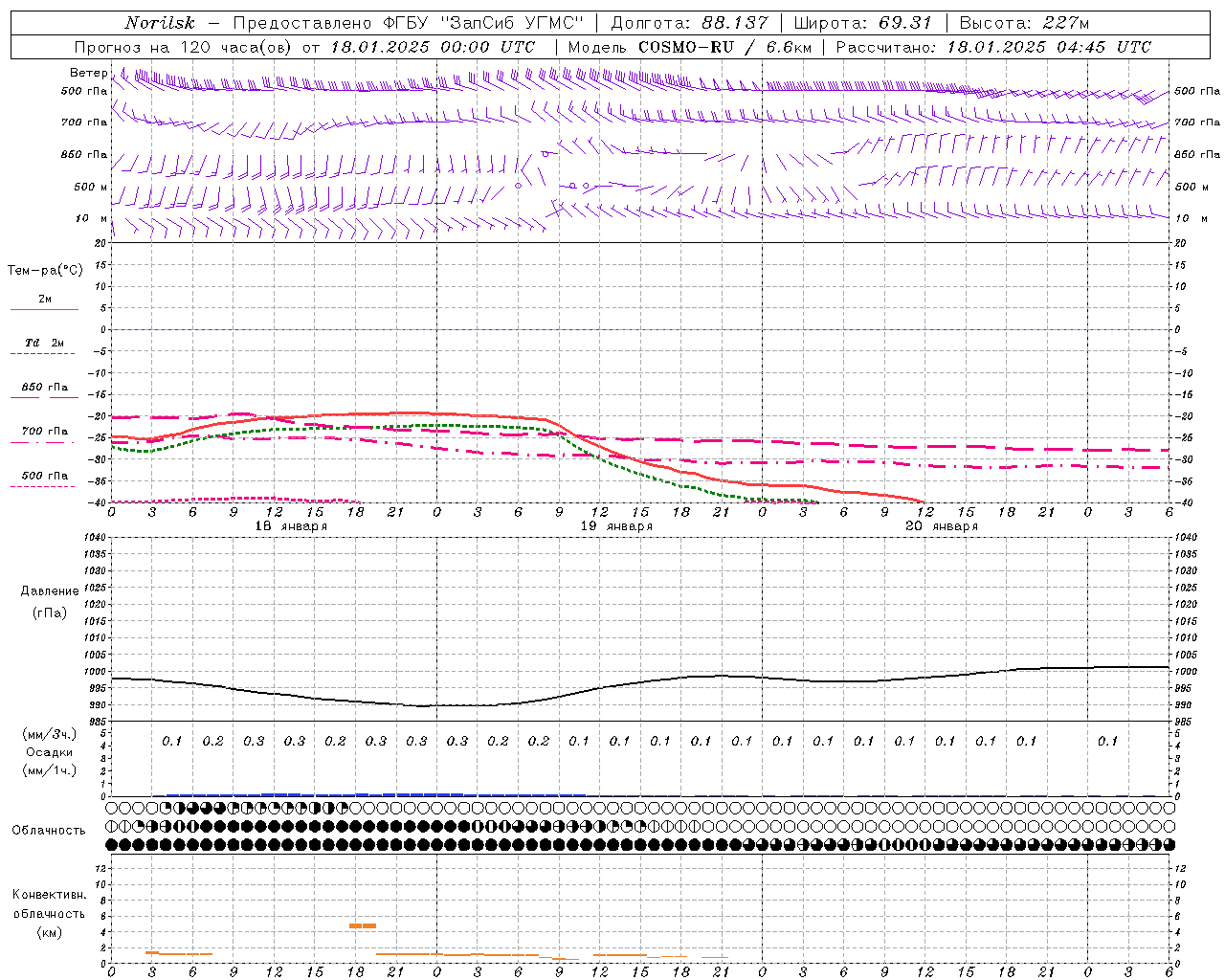Select the 'Широта: 69.31' header field
The height and width of the screenshot is (980, 1225).
tap(862, 23)
